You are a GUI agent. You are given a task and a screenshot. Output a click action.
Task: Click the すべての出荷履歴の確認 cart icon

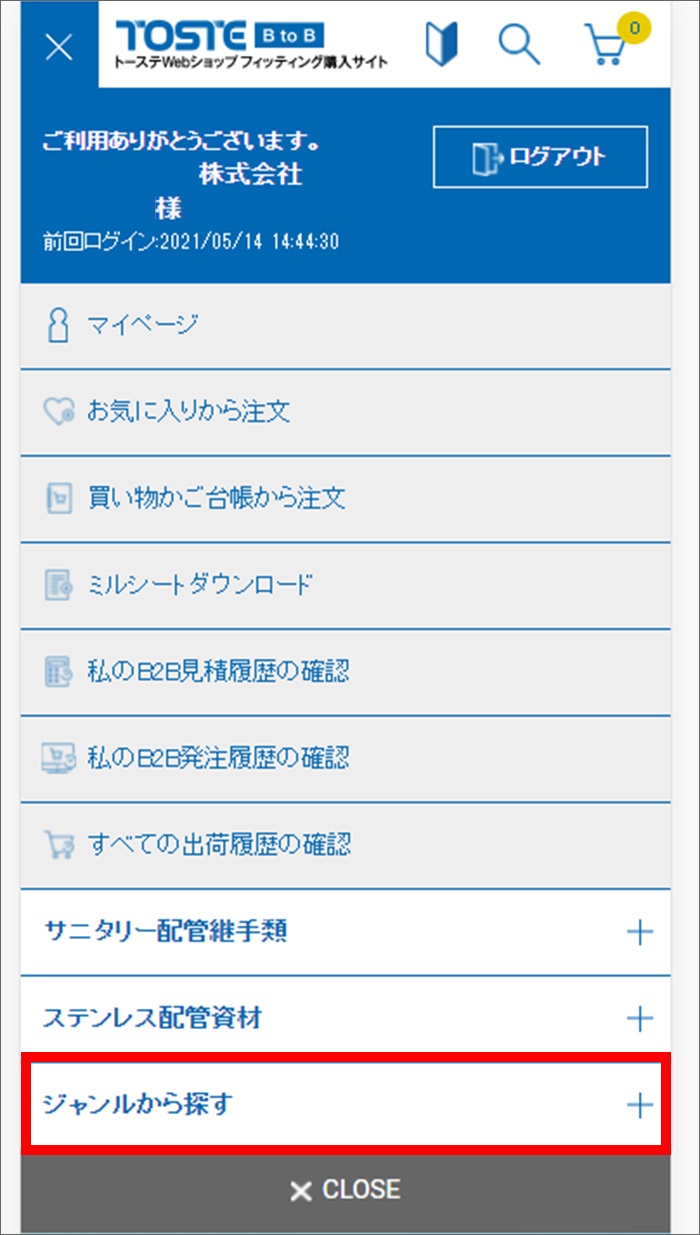pos(59,845)
